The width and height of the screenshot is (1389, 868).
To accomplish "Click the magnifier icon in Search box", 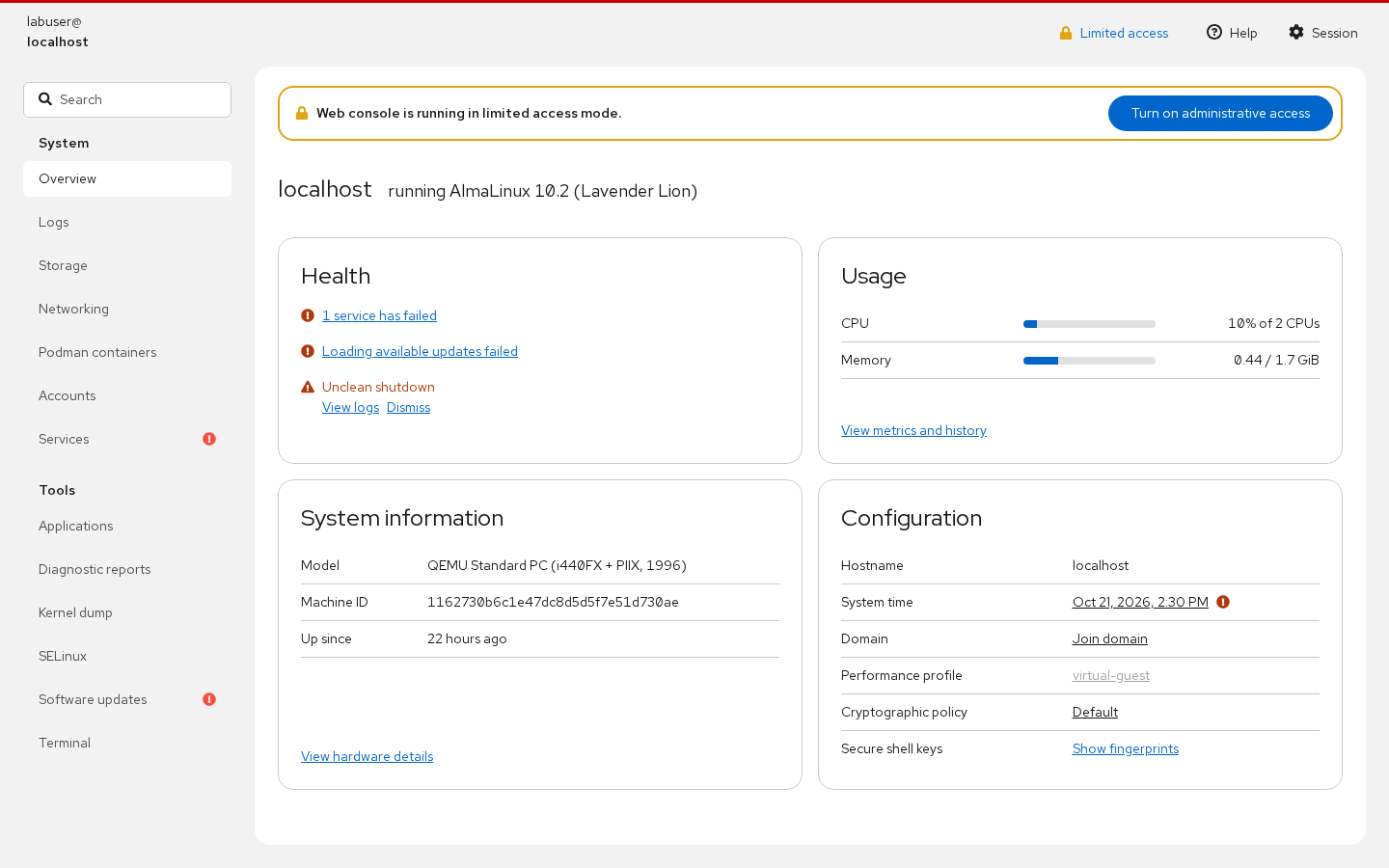I will [45, 99].
